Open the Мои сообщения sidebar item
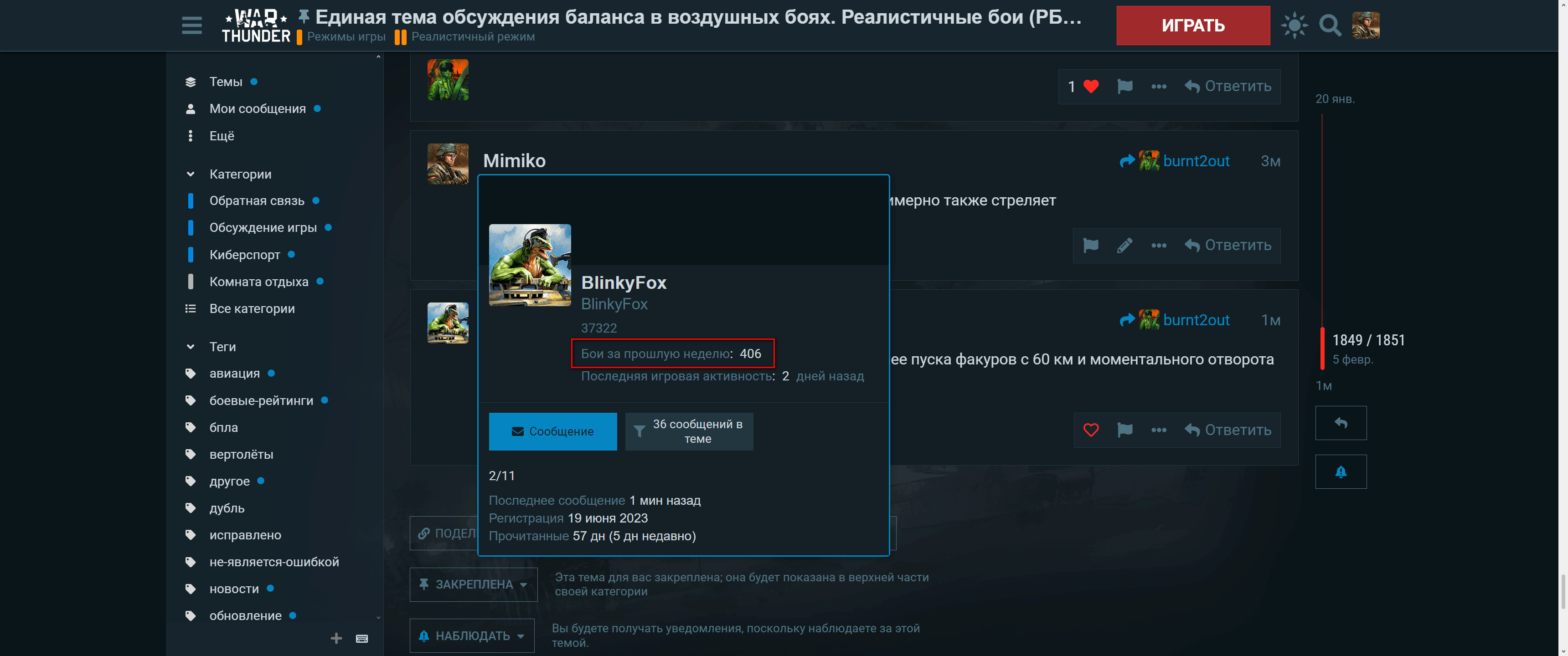 pos(257,109)
